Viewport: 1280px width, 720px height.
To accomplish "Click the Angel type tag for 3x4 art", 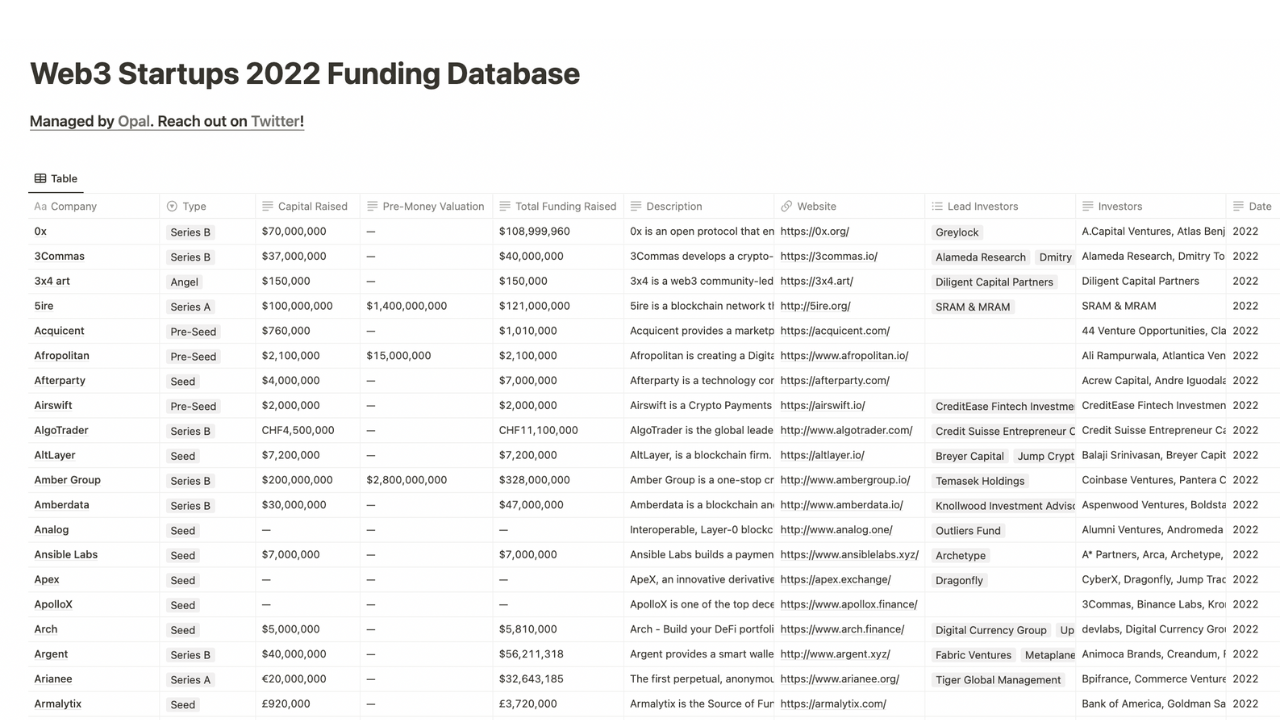I will (184, 282).
